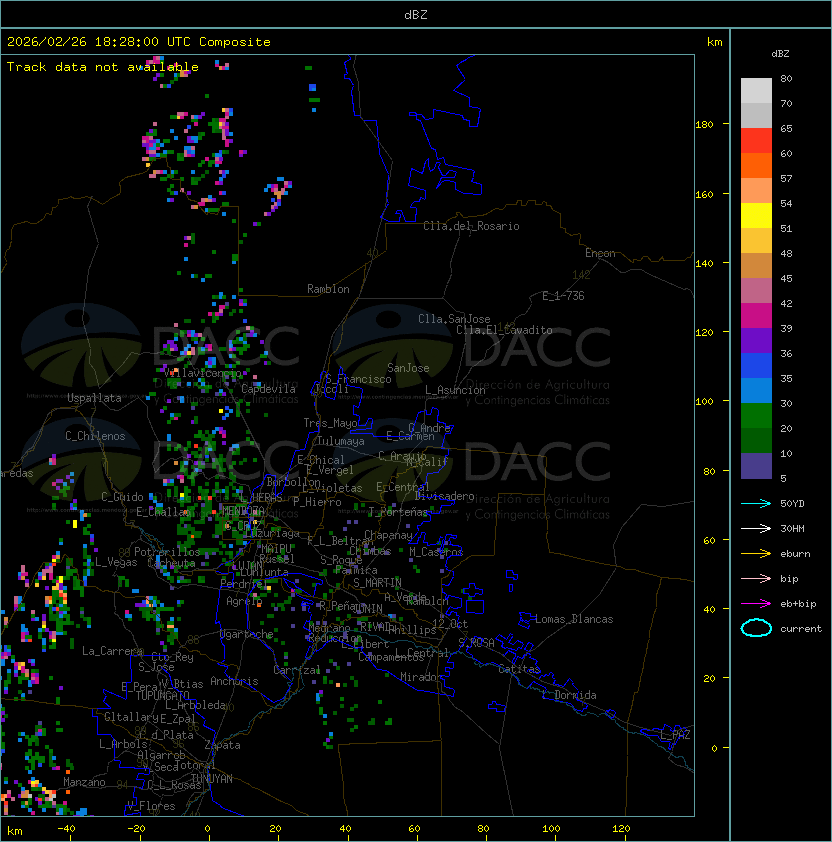Click the Dorrida location label

click(x=575, y=695)
